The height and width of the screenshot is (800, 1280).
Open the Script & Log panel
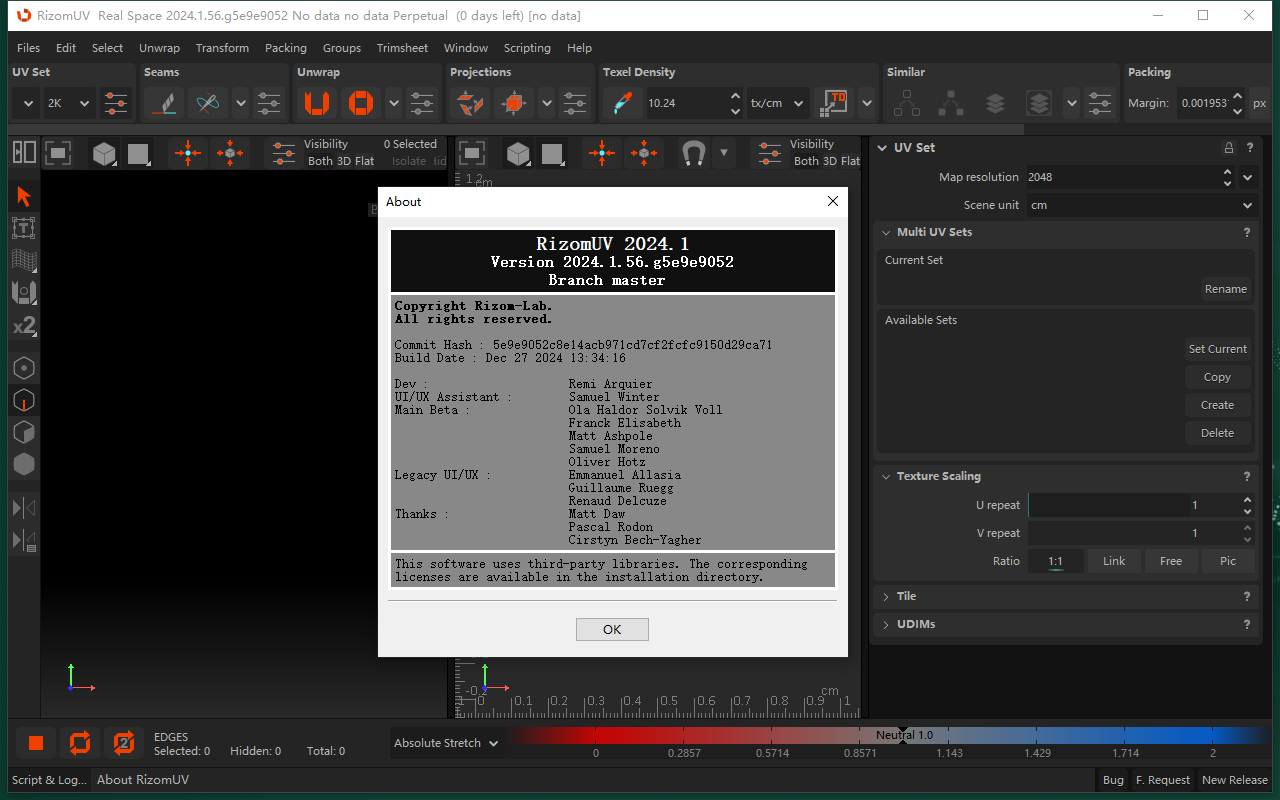click(x=50, y=780)
